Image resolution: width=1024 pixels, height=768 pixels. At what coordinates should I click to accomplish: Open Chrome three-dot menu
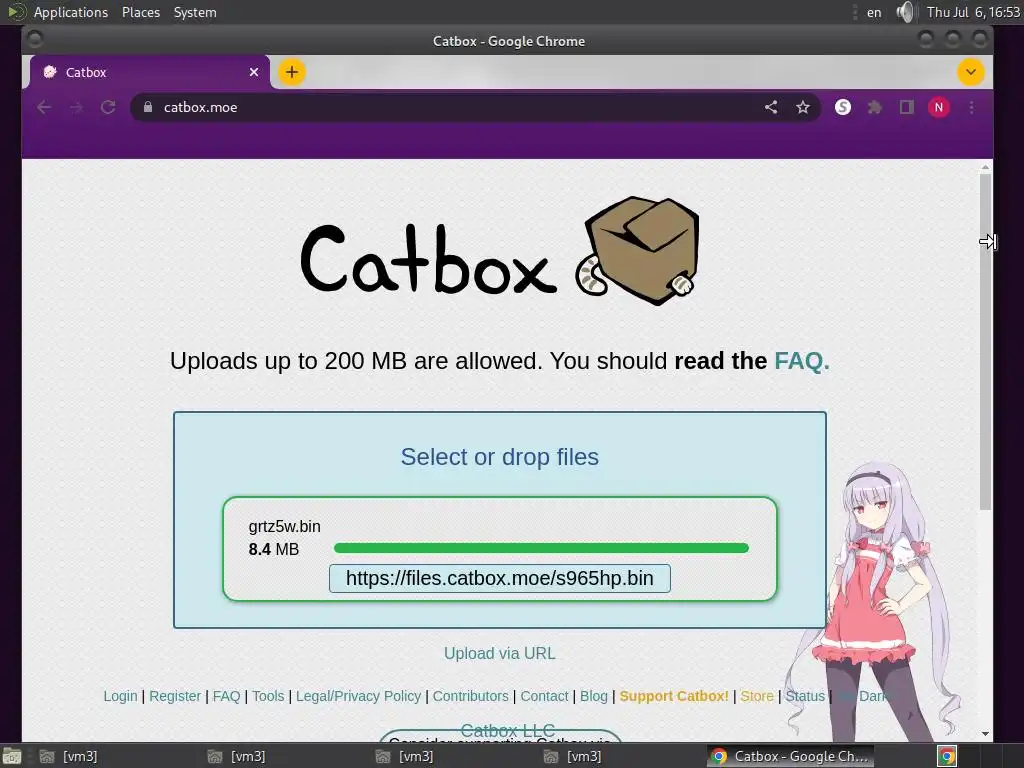coord(971,107)
